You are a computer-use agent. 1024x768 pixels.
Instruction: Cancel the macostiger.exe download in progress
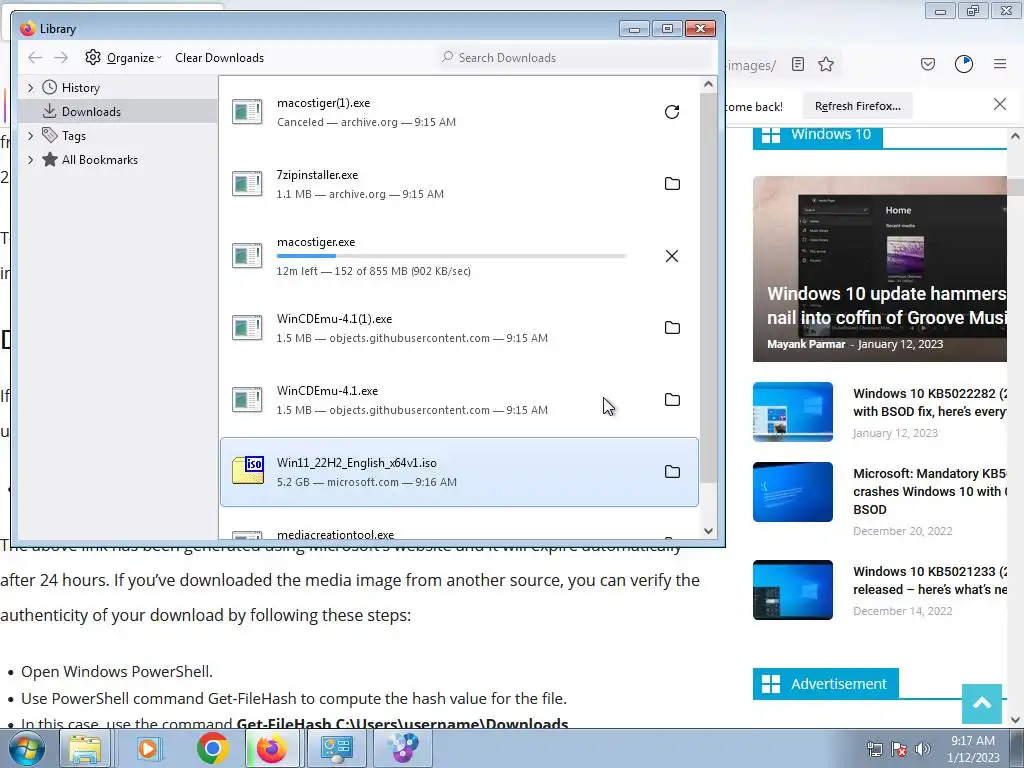point(672,256)
